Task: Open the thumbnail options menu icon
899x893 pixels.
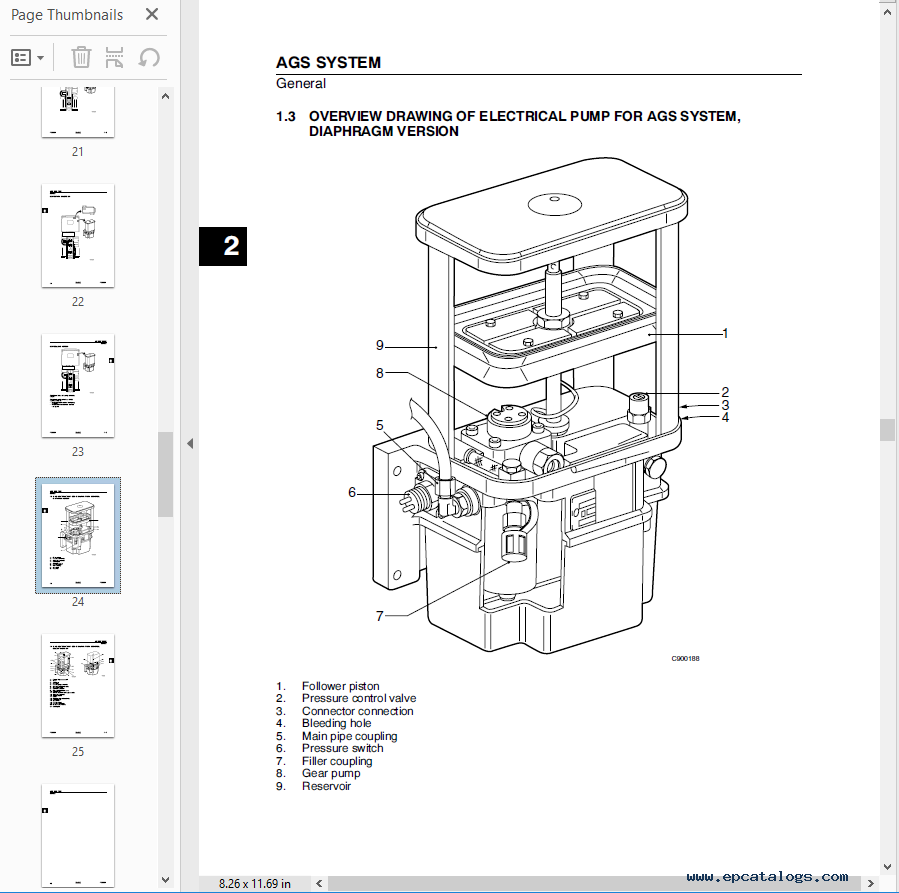Action: (x=21, y=58)
